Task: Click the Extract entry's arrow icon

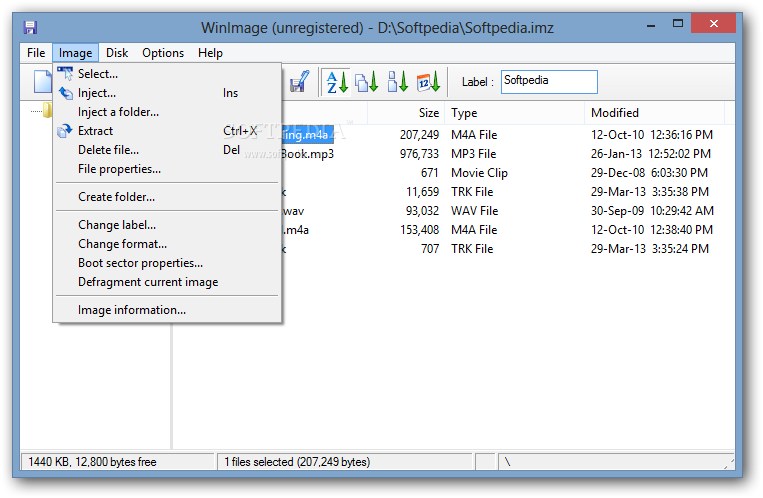Action: tap(65, 131)
